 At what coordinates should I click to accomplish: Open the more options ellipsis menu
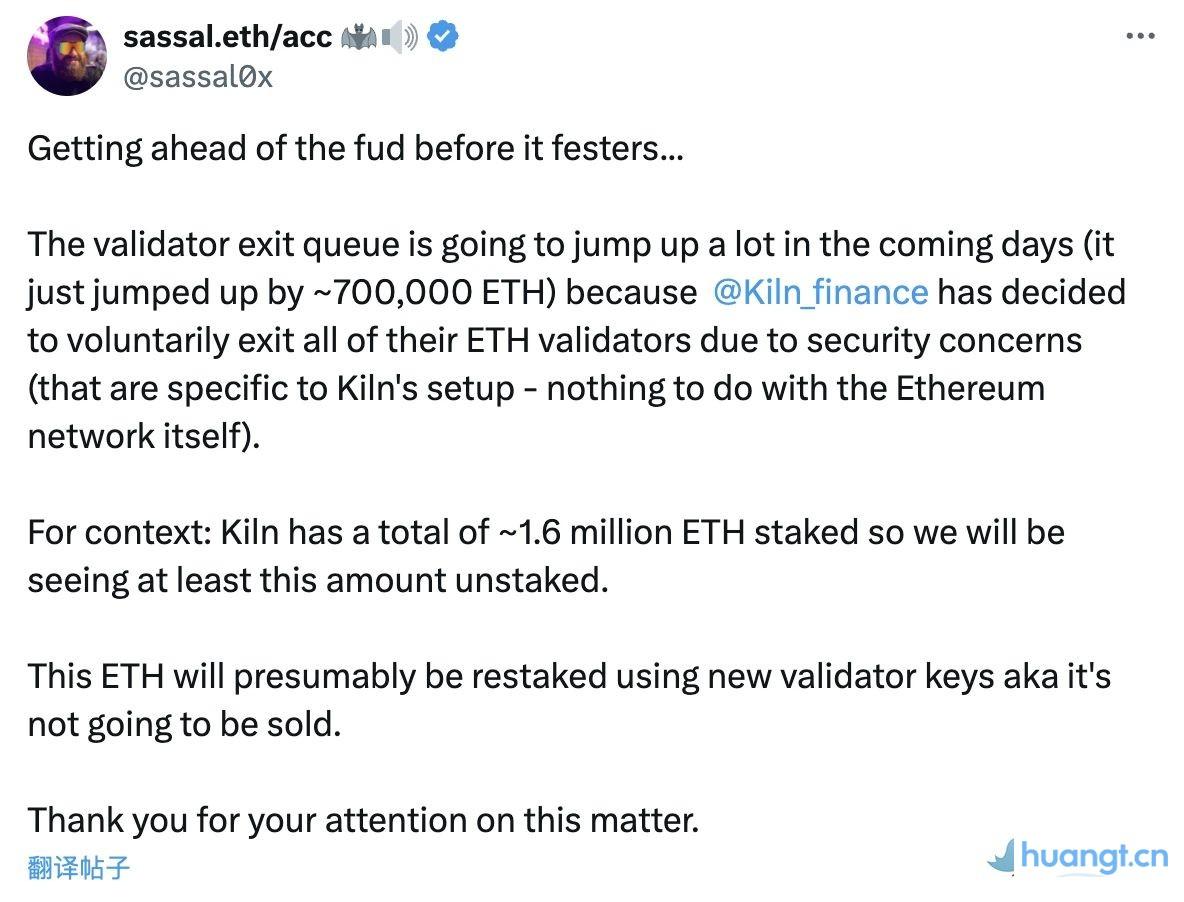(1140, 37)
